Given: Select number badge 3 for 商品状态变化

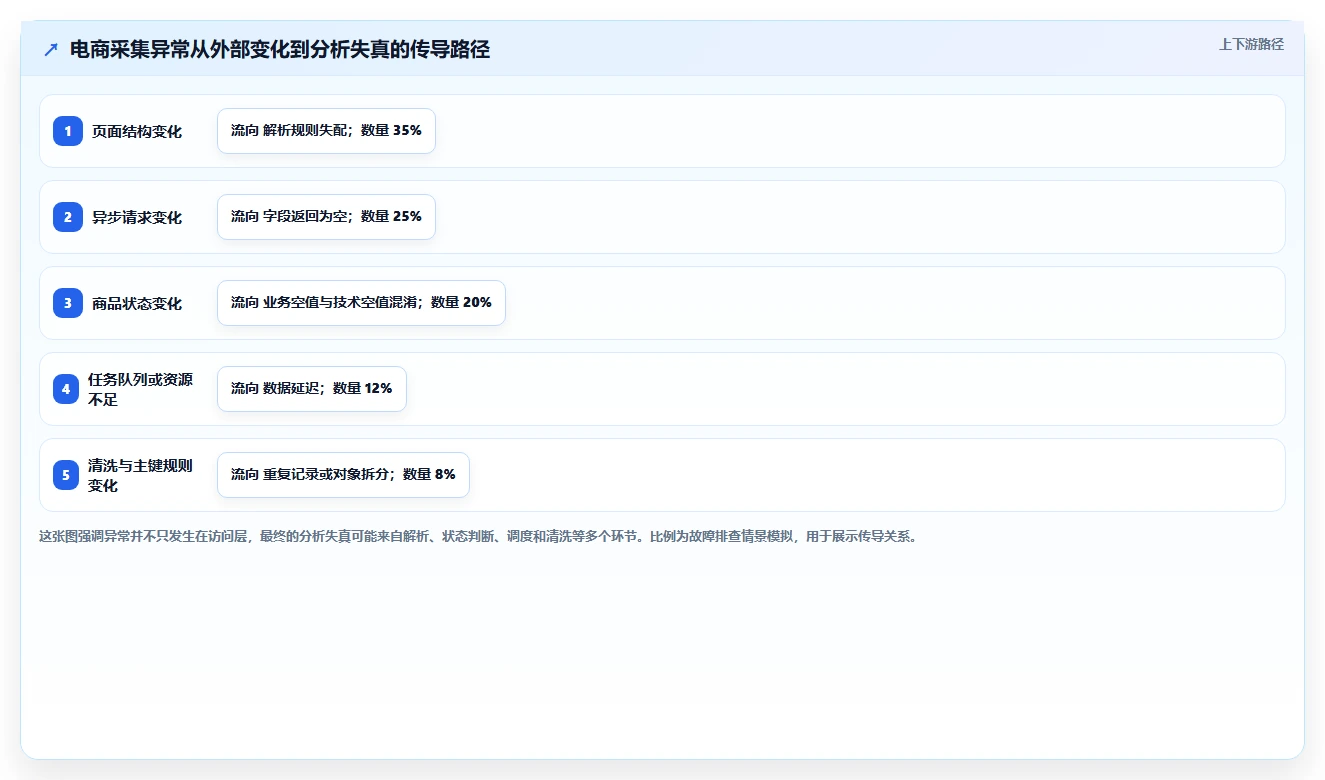Looking at the screenshot, I should click(x=68, y=303).
